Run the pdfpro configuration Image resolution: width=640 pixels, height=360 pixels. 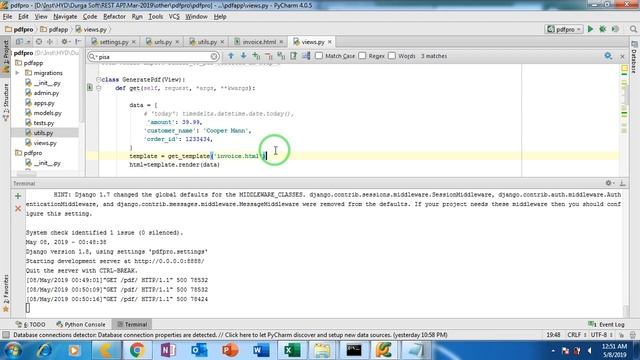tap(590, 29)
